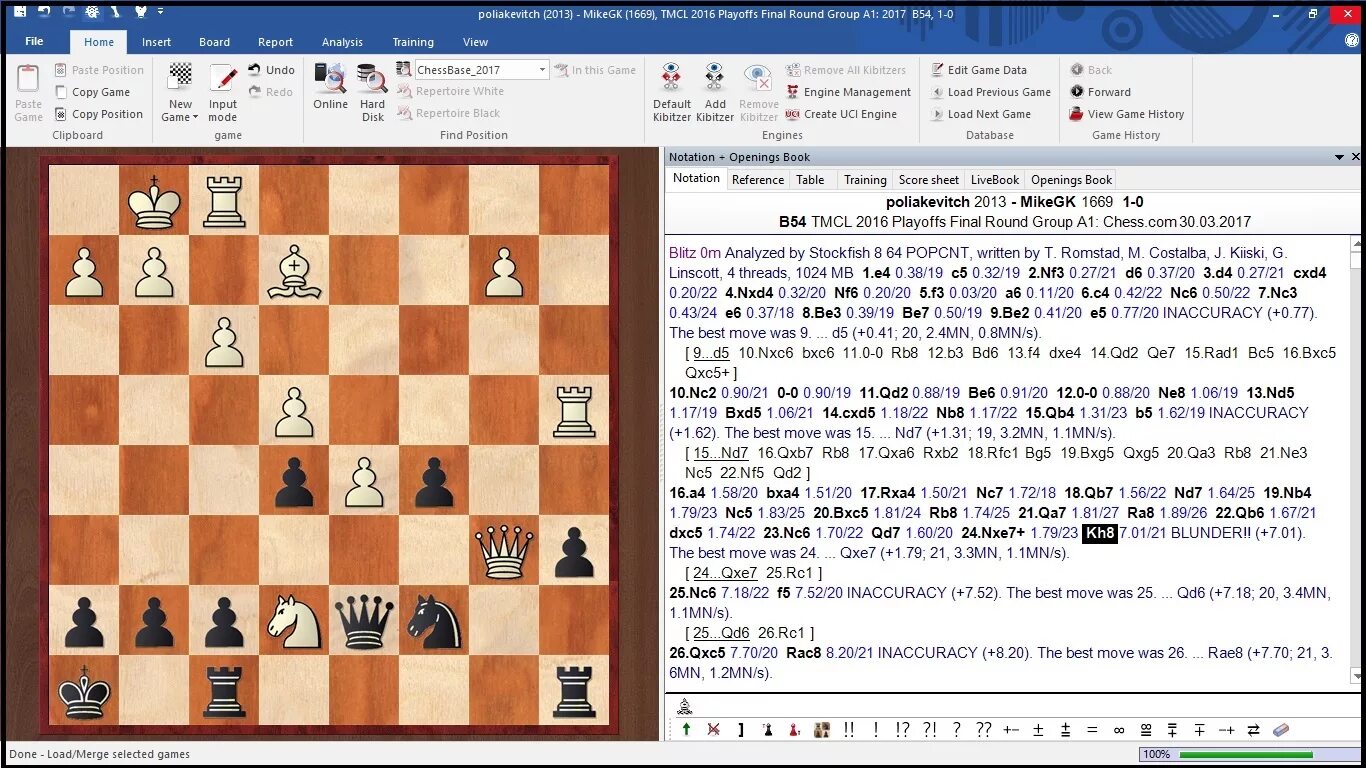The height and width of the screenshot is (768, 1366).
Task: Click the end variation bracket icon
Action: [741, 730]
